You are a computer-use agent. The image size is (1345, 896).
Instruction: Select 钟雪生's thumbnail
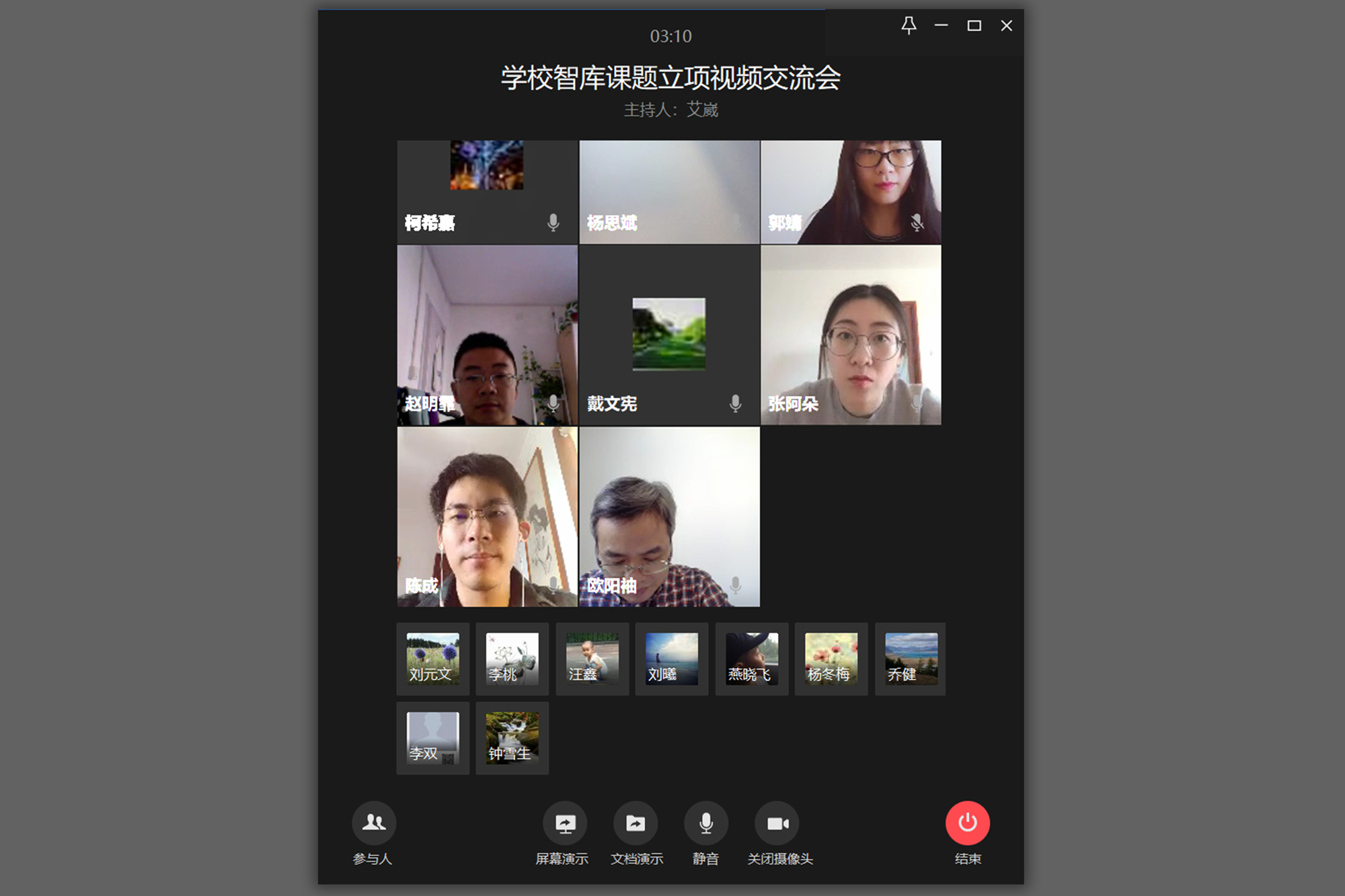click(512, 739)
